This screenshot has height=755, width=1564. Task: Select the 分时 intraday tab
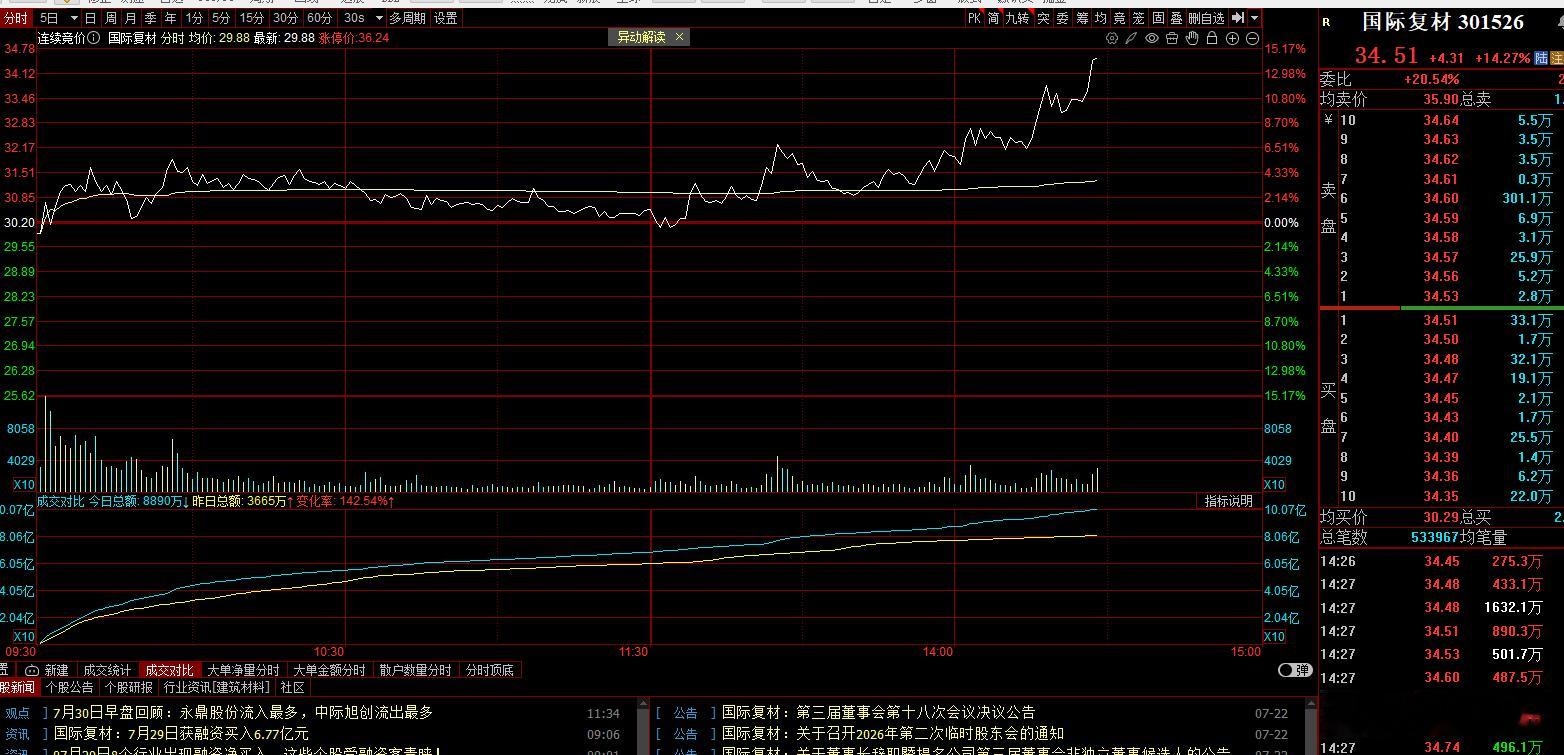(15, 18)
